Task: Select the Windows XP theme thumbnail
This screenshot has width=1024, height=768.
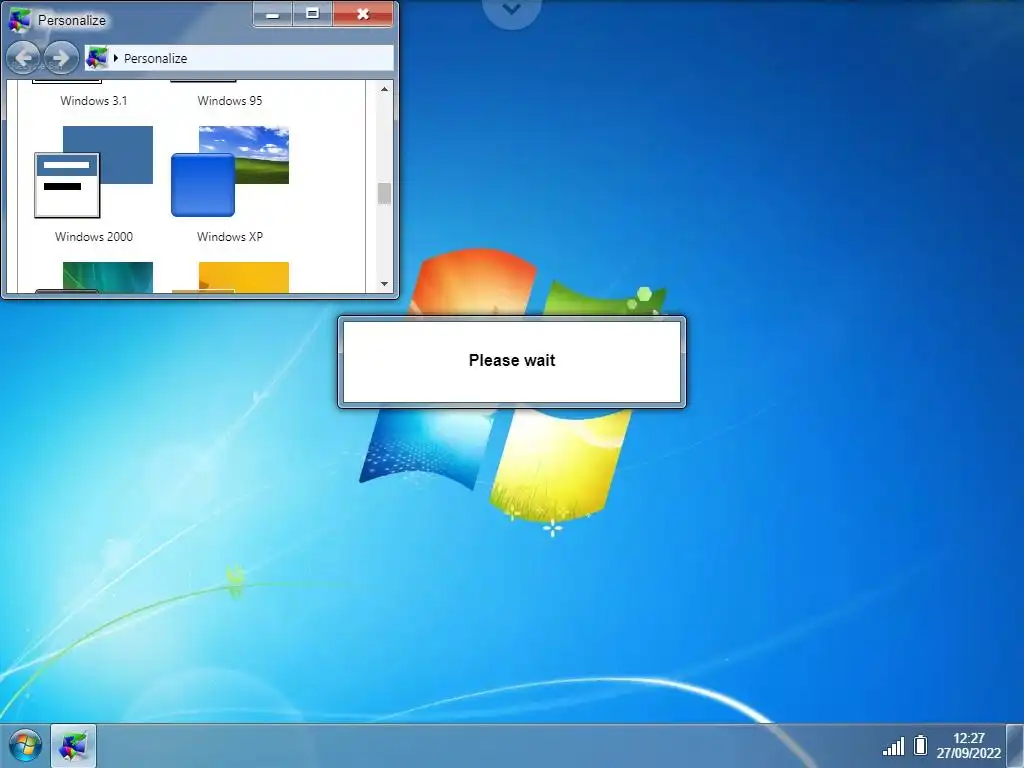Action: 230,171
